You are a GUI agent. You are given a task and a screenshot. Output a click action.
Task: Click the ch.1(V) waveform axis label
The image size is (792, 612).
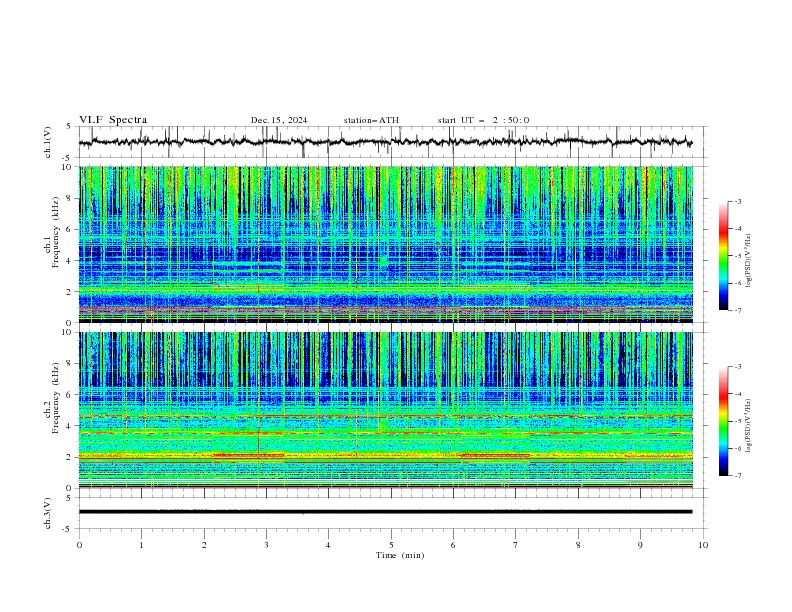(x=47, y=142)
